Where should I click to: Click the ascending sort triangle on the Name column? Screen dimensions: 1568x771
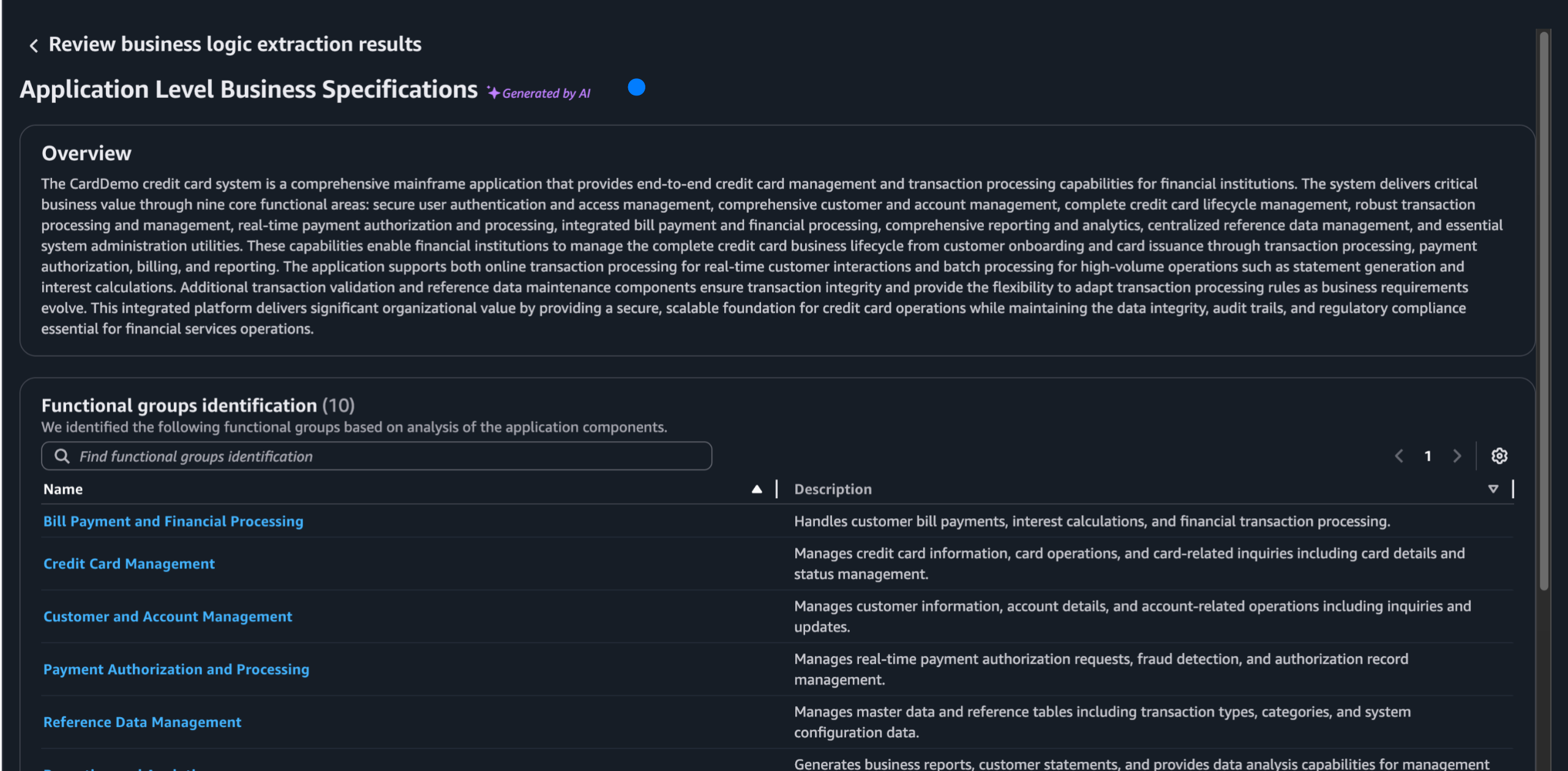pyautogui.click(x=757, y=489)
